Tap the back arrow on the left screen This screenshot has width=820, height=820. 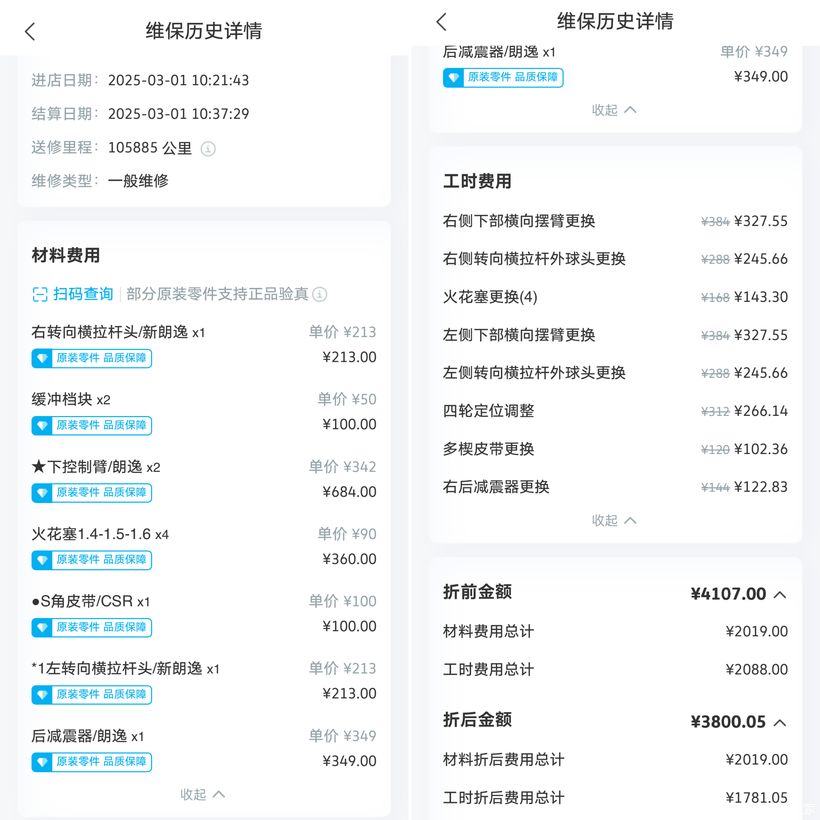(x=30, y=32)
